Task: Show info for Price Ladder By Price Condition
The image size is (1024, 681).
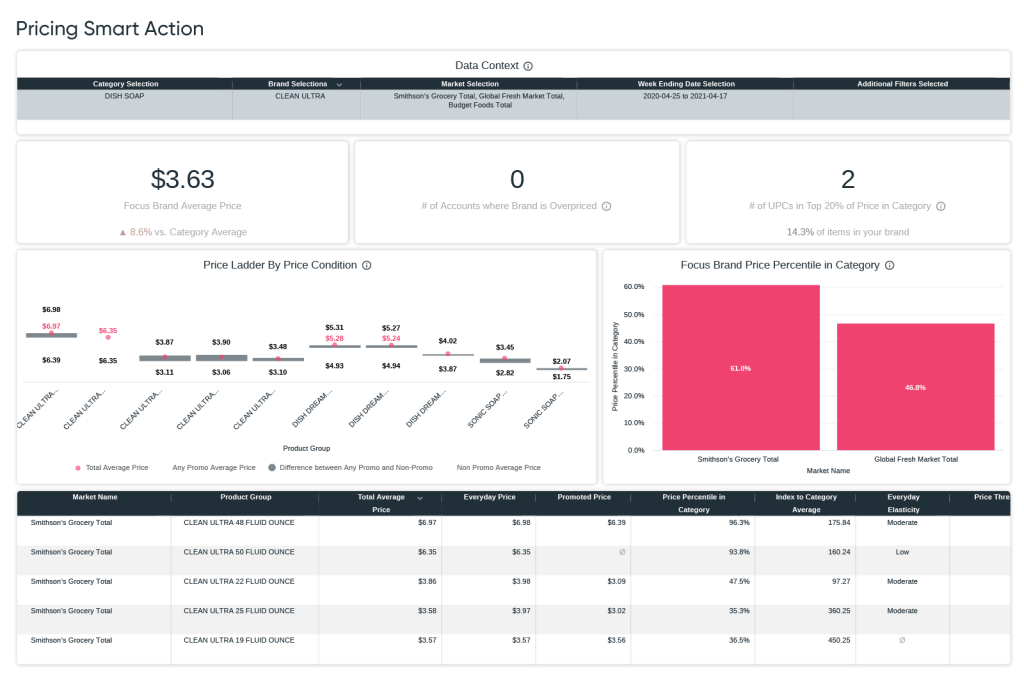Action: coord(366,266)
